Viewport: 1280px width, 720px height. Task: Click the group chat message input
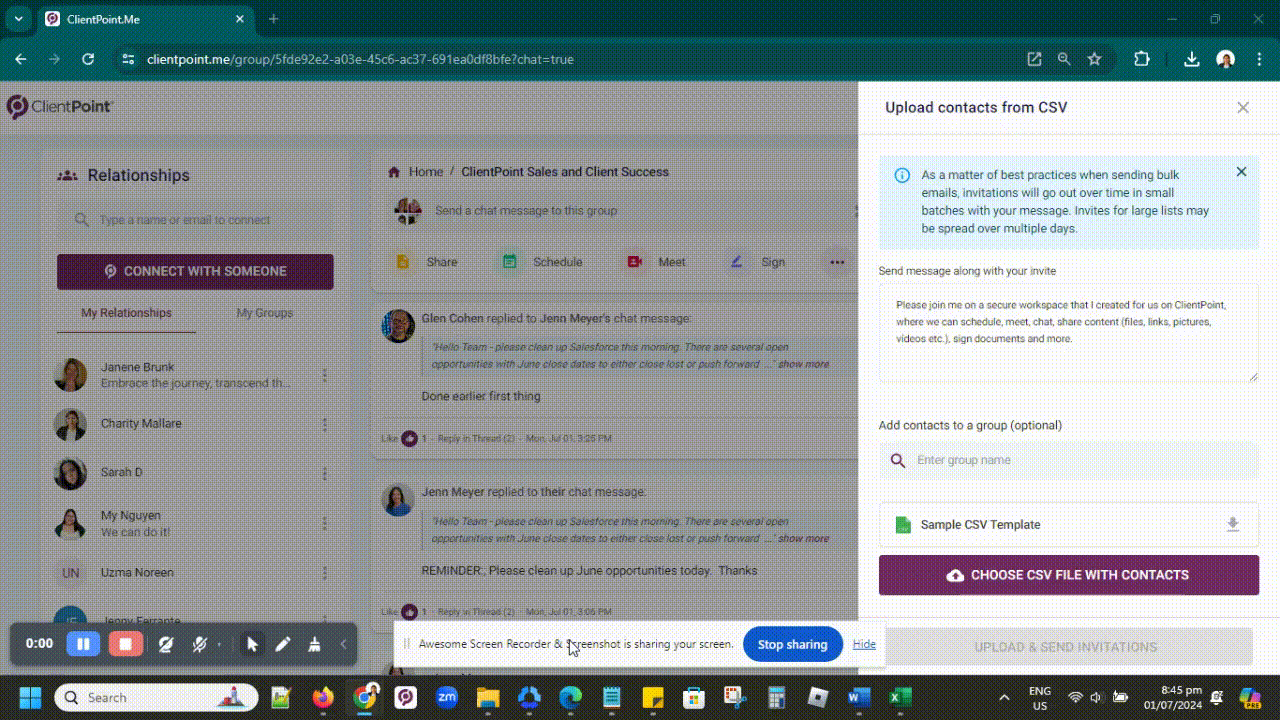(x=640, y=211)
